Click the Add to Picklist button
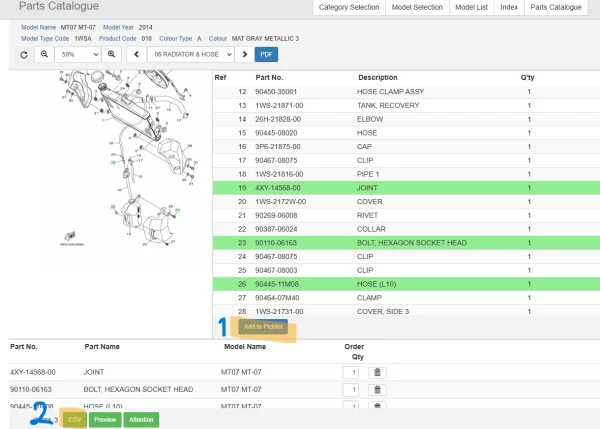 click(264, 327)
